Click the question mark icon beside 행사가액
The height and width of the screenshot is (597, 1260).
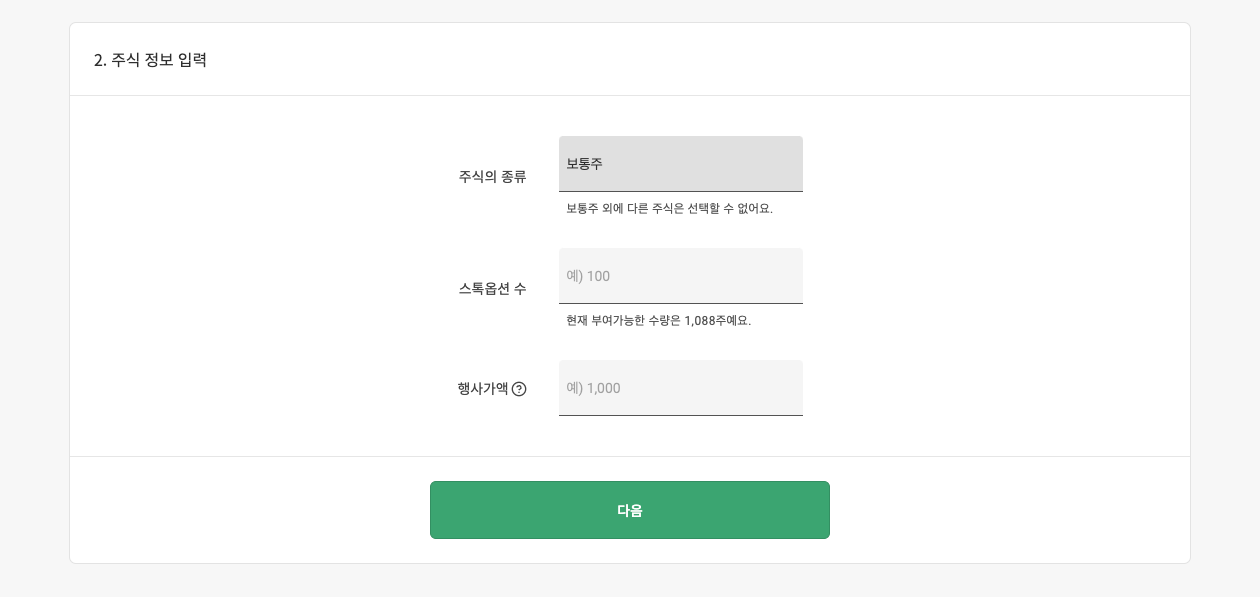[x=519, y=388]
